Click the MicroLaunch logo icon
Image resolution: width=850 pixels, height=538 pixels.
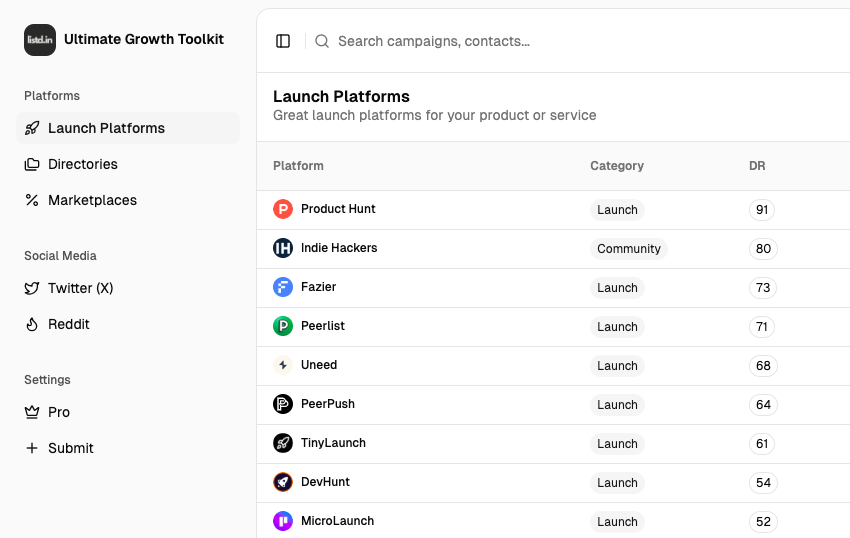(x=283, y=521)
